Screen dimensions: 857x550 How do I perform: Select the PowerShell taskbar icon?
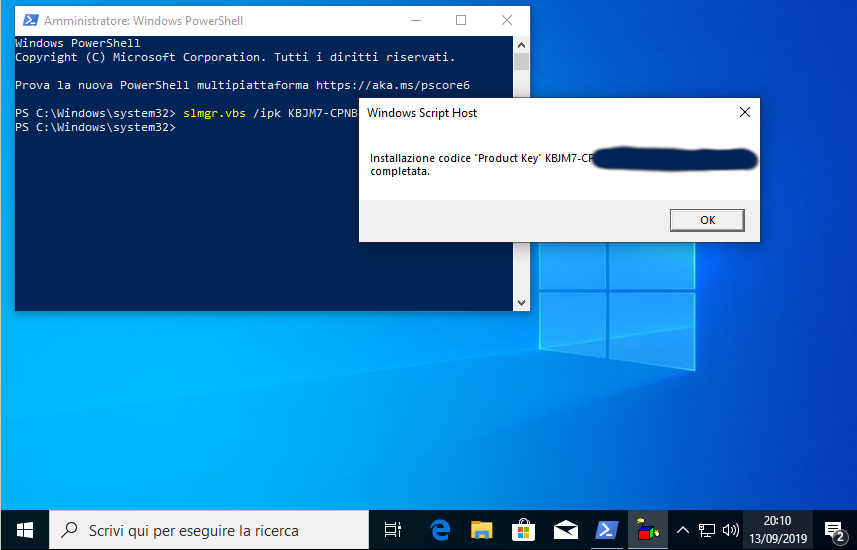pyautogui.click(x=607, y=530)
